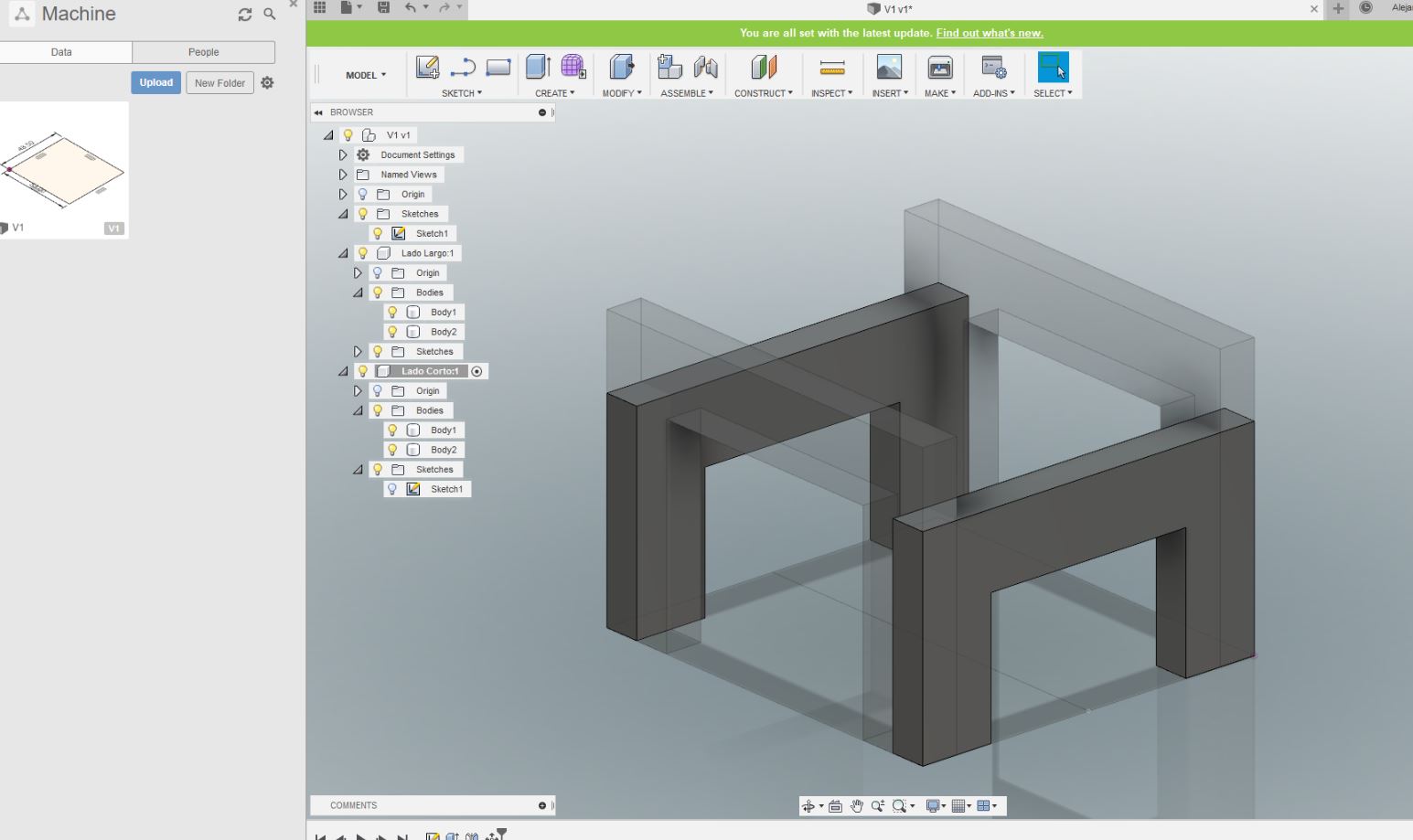Create a New Folder
The height and width of the screenshot is (840, 1413).
tap(219, 82)
